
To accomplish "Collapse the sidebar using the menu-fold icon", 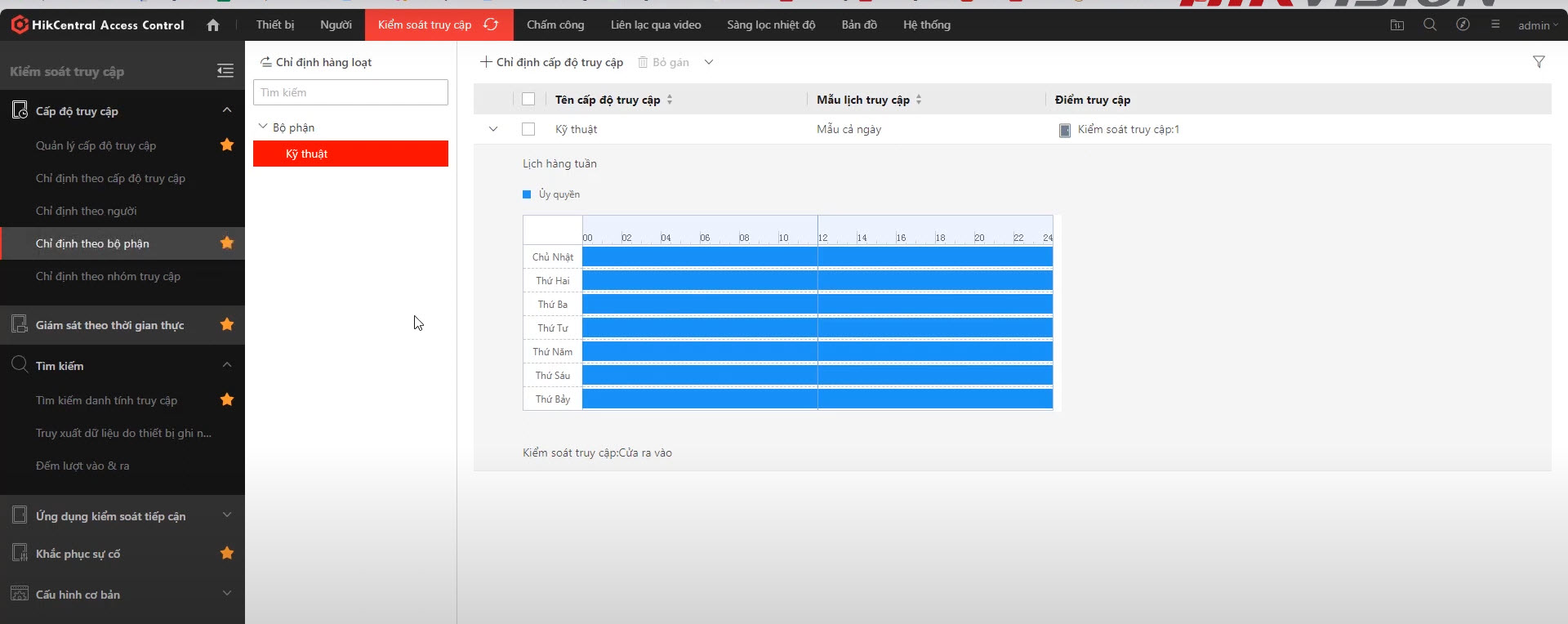I will 225,71.
